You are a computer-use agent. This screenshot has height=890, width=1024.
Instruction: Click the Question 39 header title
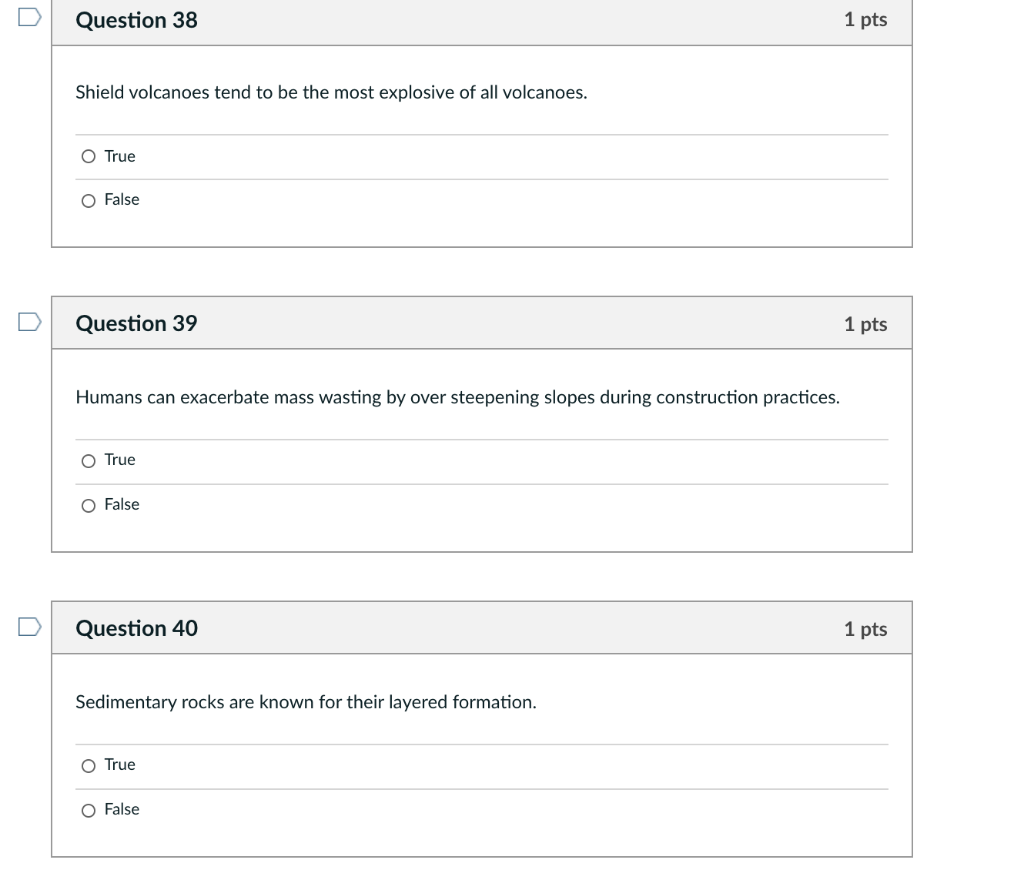click(x=136, y=323)
